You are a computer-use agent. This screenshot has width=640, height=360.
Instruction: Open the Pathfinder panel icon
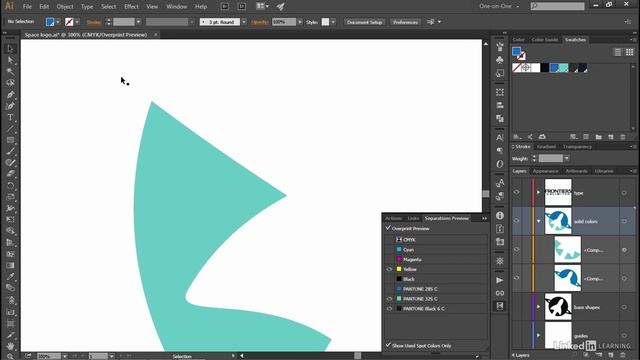pyautogui.click(x=500, y=118)
